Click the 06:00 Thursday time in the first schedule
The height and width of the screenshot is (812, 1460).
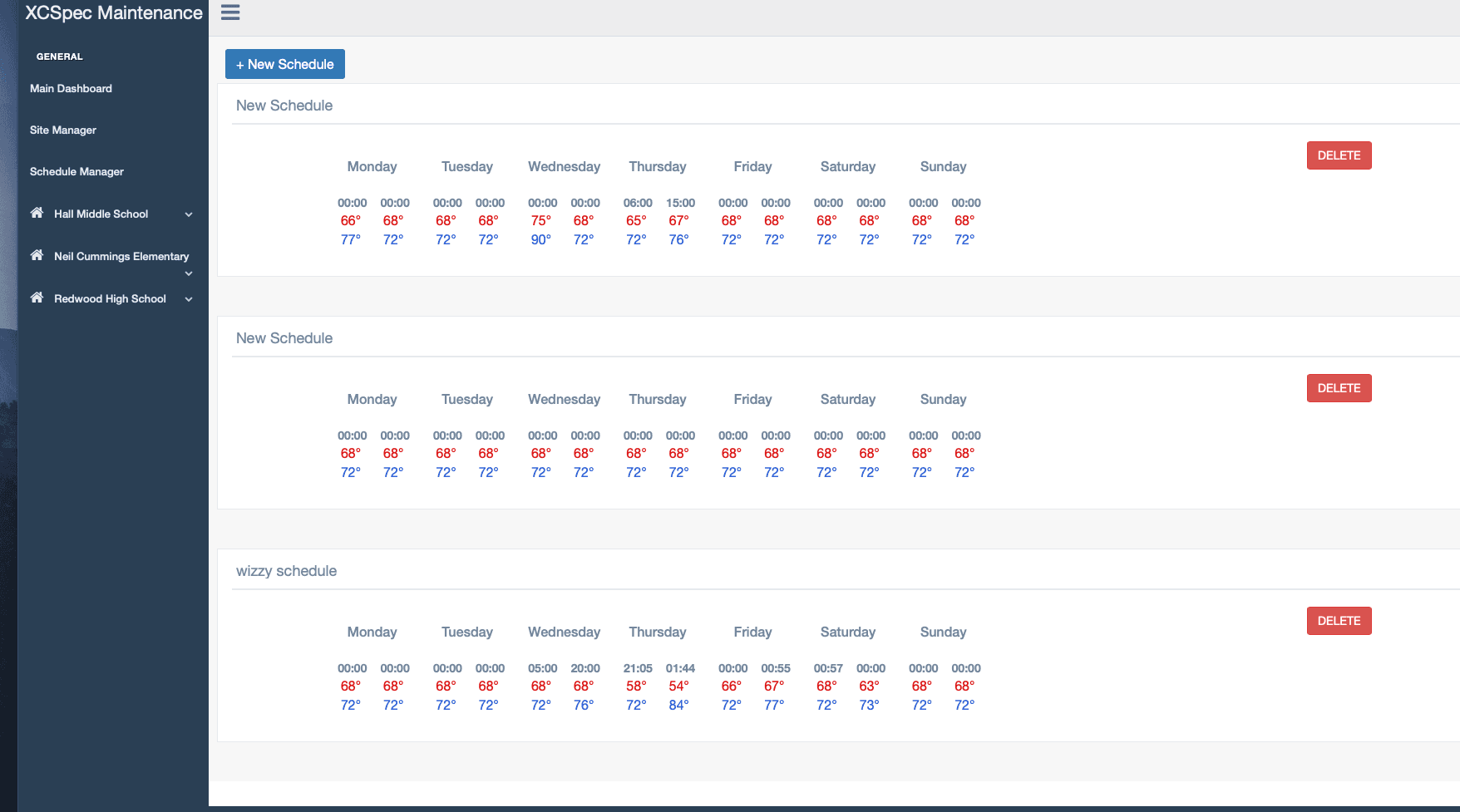[638, 203]
